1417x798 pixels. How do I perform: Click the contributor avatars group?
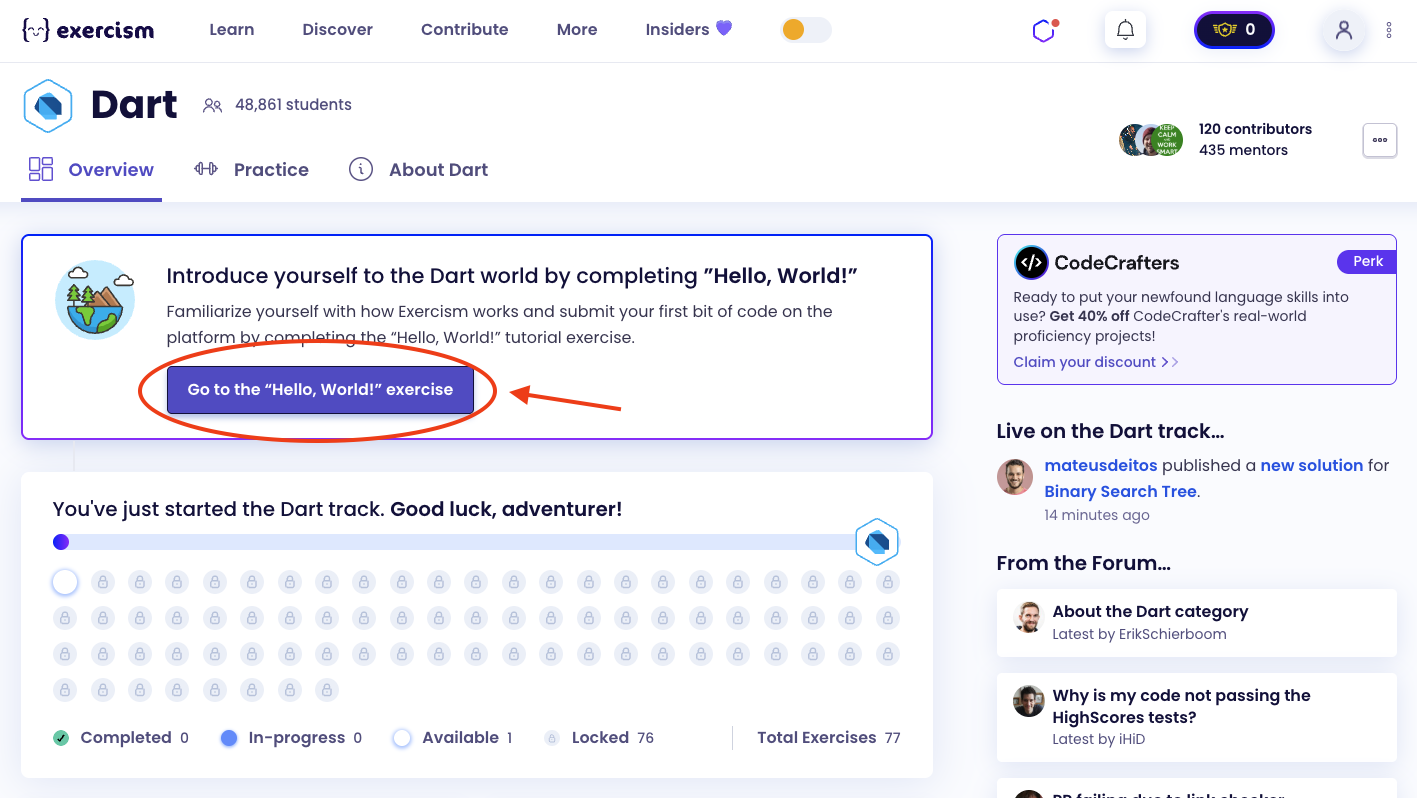click(x=1151, y=140)
